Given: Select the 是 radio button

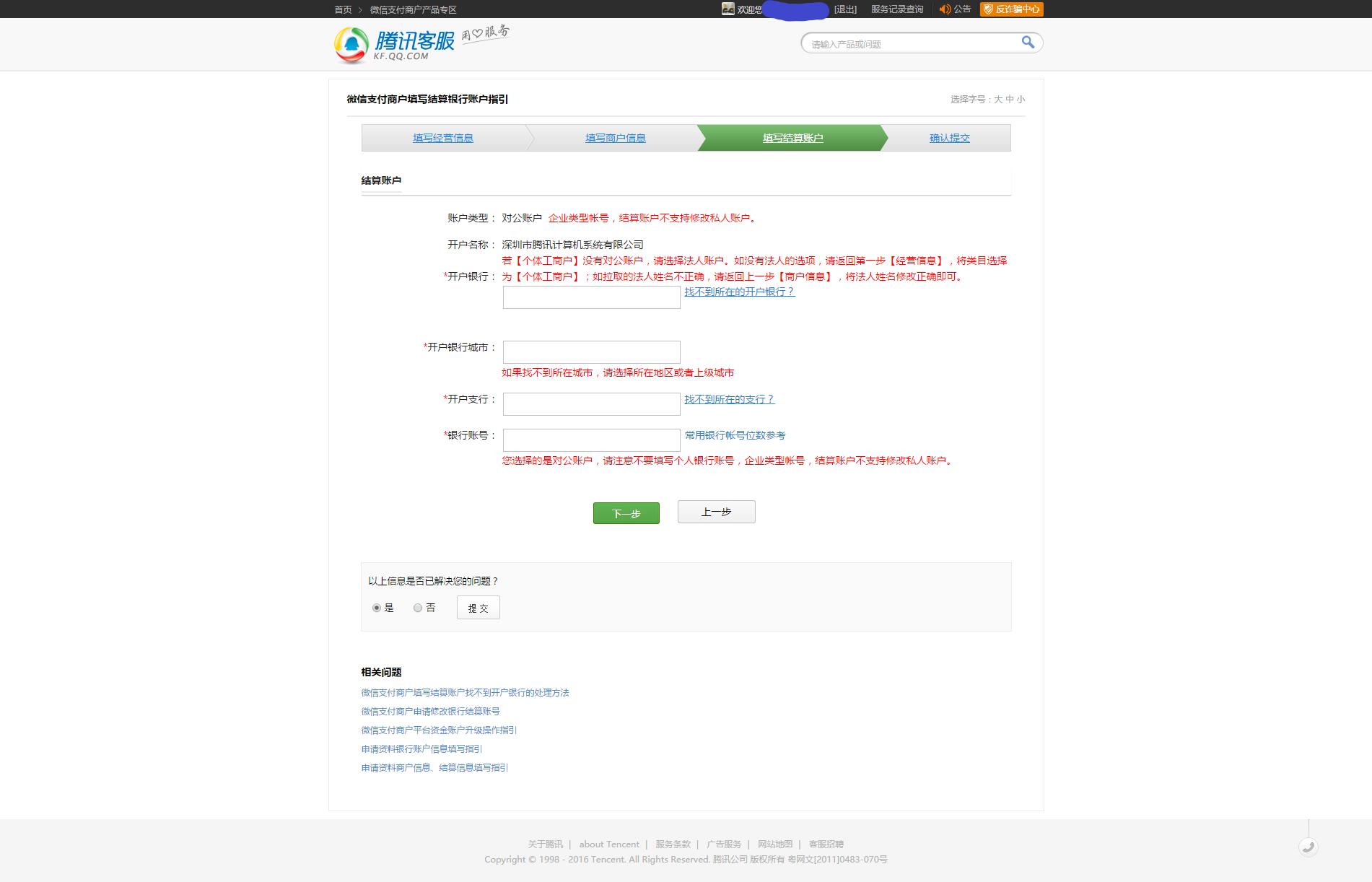Looking at the screenshot, I should [x=376, y=608].
